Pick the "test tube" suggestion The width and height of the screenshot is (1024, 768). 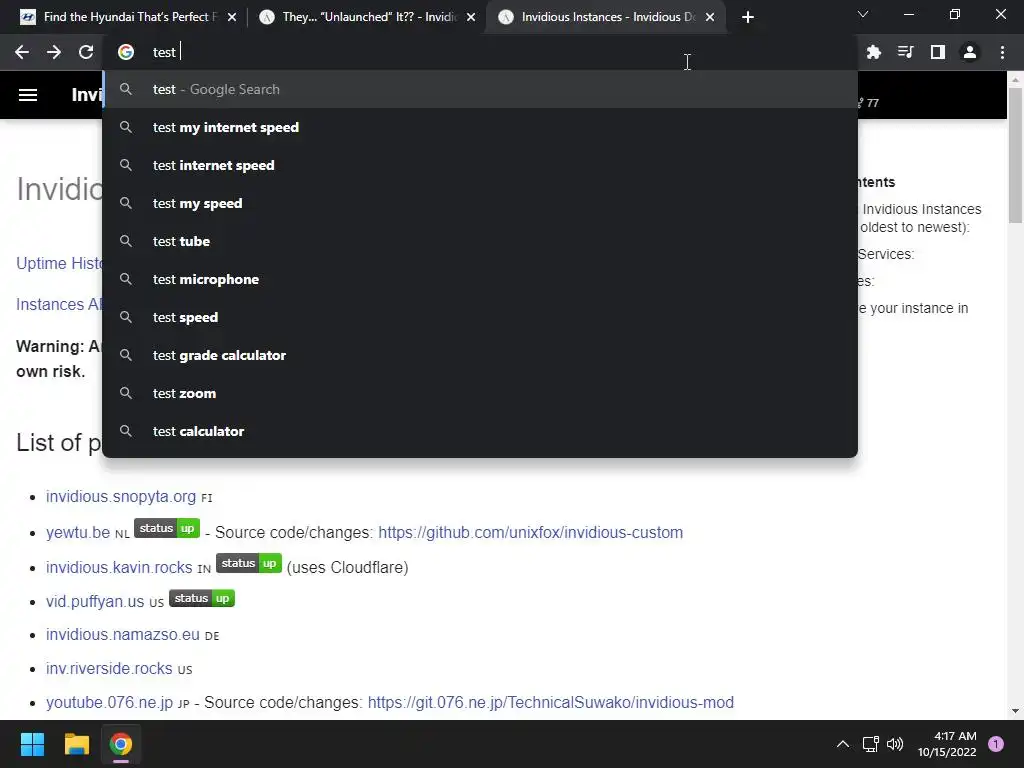pyautogui.click(x=480, y=241)
